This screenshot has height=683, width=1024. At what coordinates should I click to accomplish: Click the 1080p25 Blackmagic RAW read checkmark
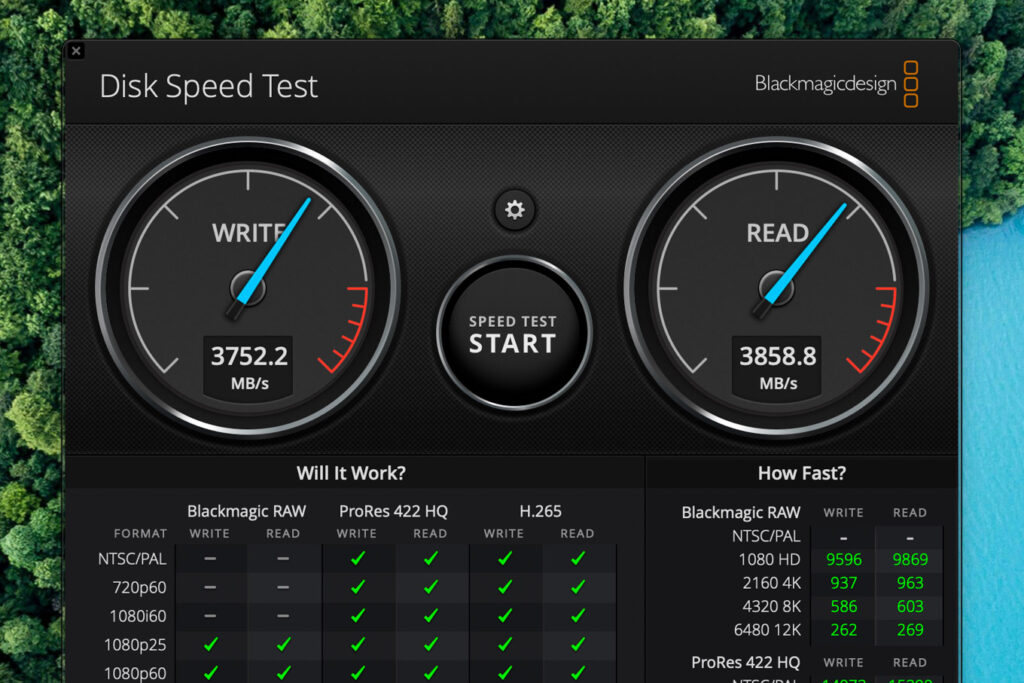click(x=283, y=644)
